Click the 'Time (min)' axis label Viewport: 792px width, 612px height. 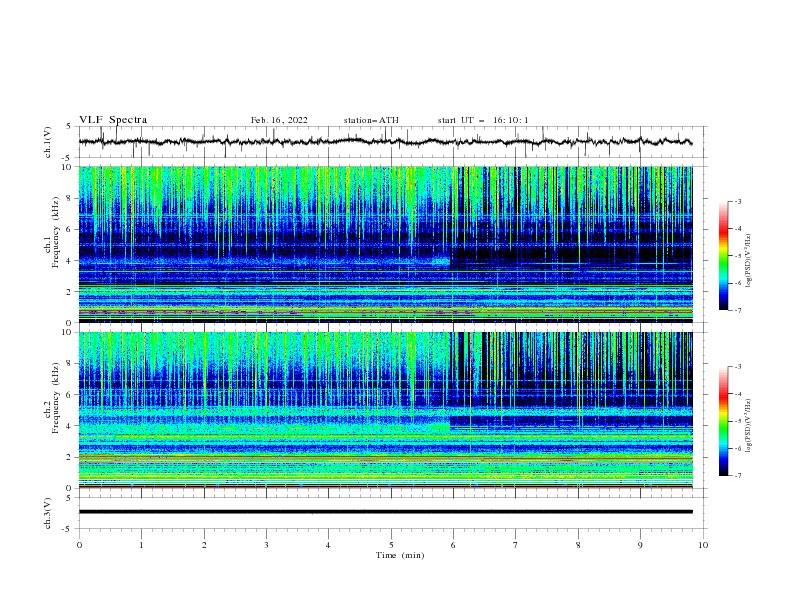click(400, 555)
